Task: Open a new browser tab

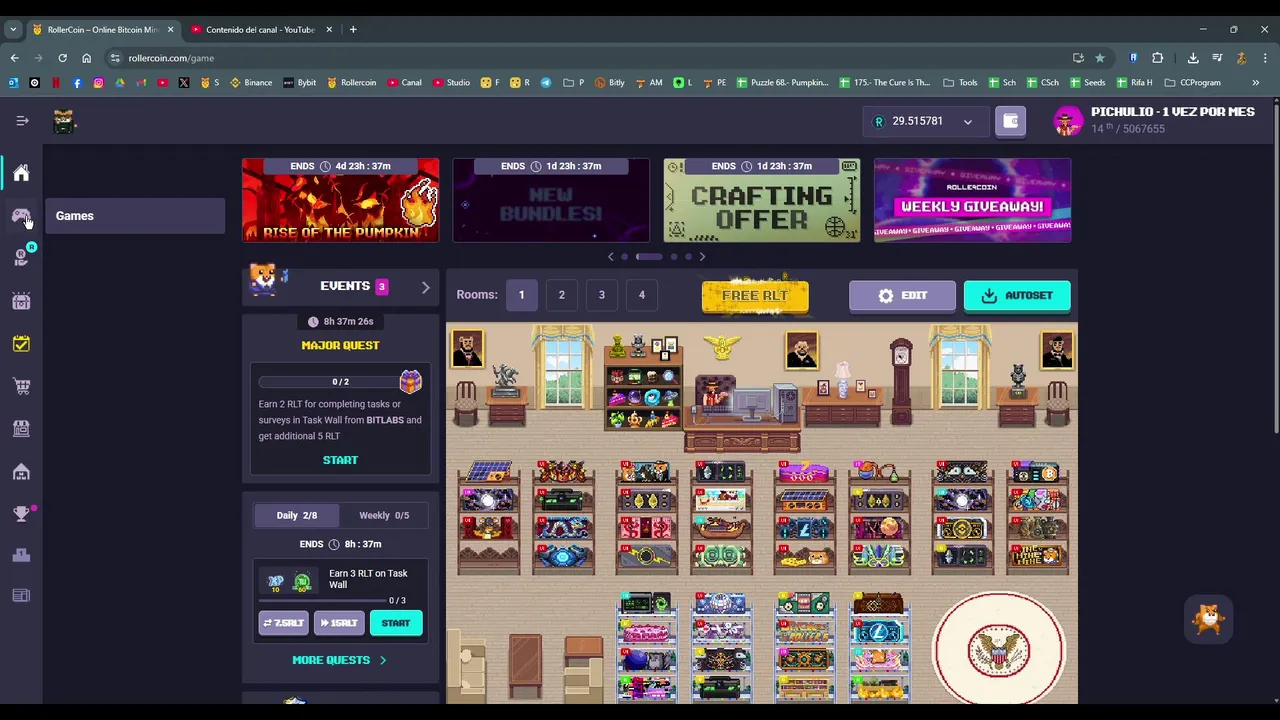Action: click(x=352, y=29)
